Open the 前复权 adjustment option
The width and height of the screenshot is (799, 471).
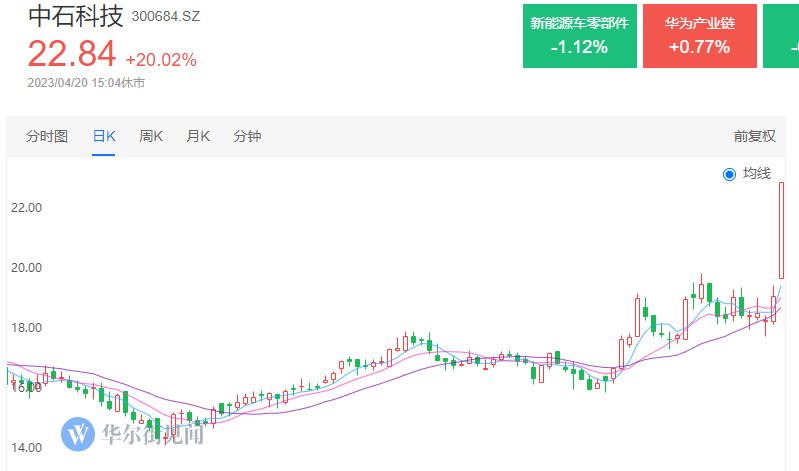pyautogui.click(x=754, y=136)
